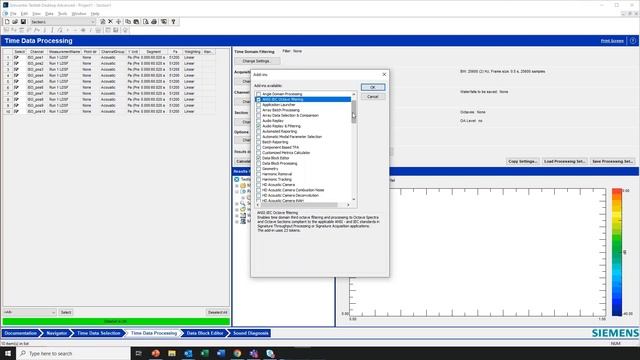Click the Channel column header
This screenshot has width=640, height=360.
(36, 52)
